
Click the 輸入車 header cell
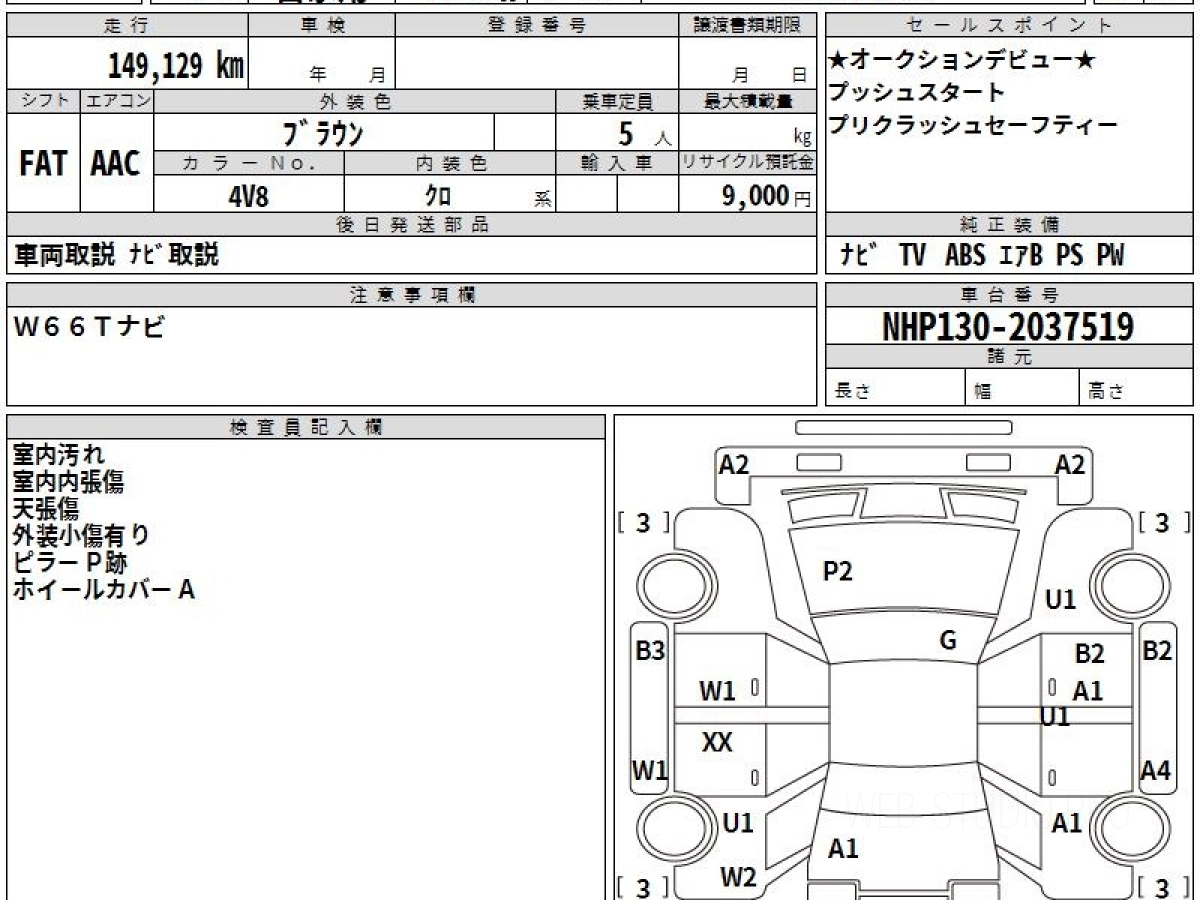click(x=618, y=164)
